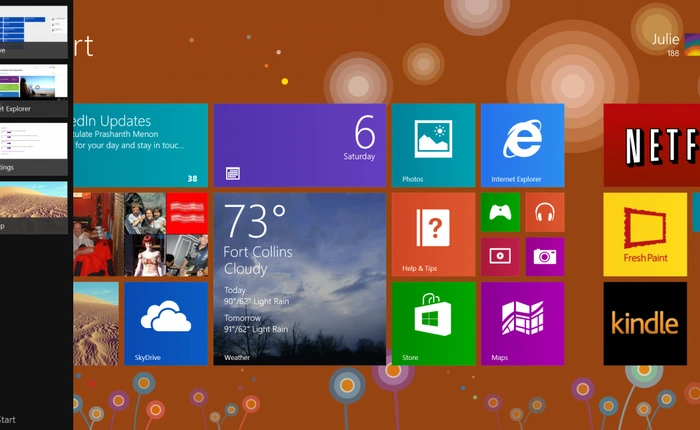This screenshot has height=430, width=700.
Task: Open the Maps tile
Action: (x=522, y=324)
